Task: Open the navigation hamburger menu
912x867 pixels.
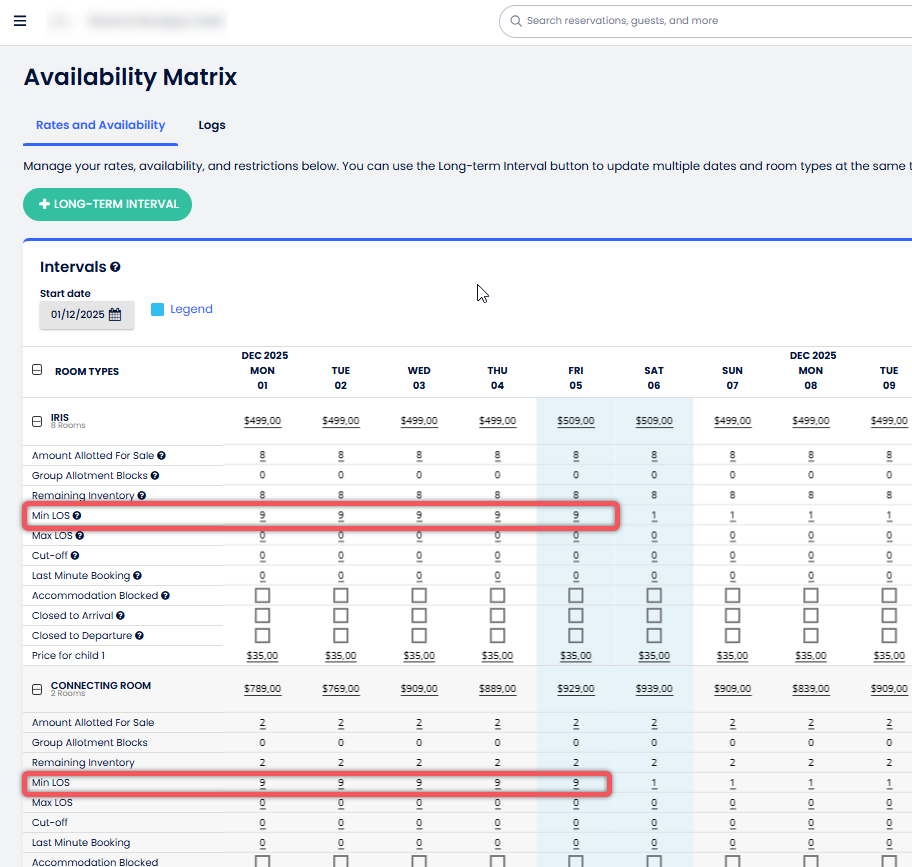Action: pyautogui.click(x=20, y=20)
